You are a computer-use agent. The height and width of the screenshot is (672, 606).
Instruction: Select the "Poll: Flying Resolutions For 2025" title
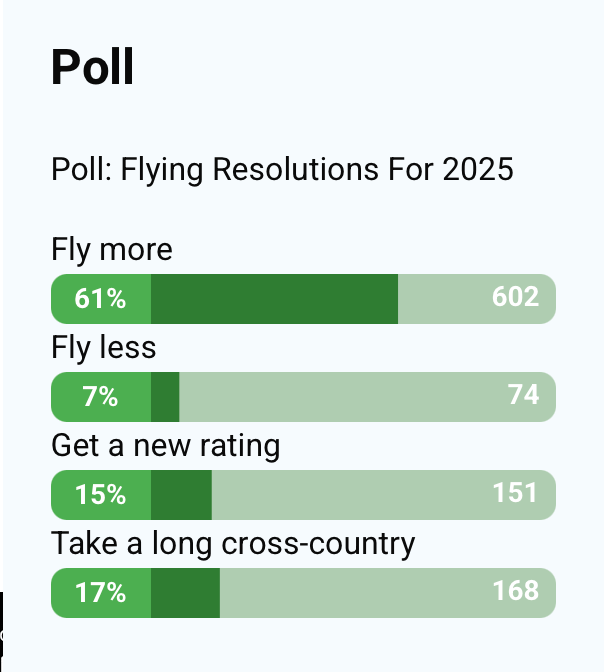coord(282,169)
